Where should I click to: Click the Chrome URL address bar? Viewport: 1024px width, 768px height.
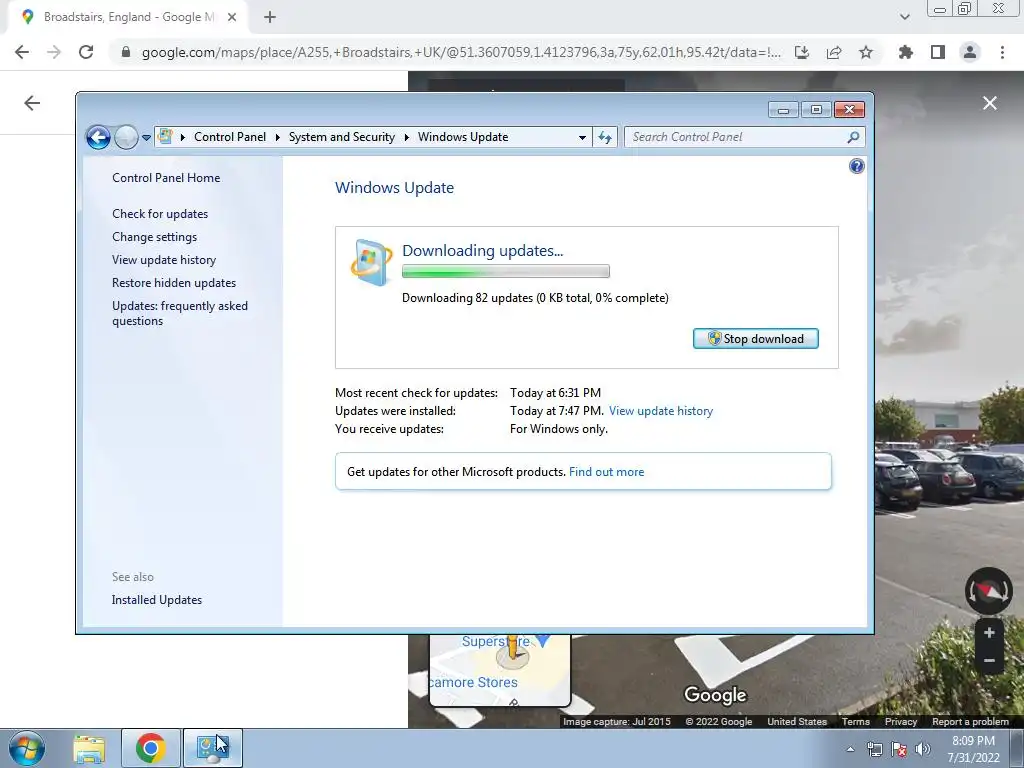tap(460, 52)
